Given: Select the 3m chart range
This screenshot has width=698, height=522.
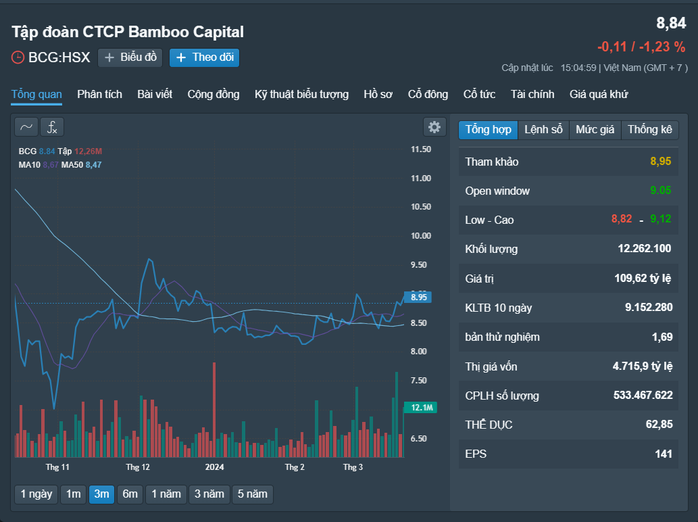Looking at the screenshot, I should pos(101,494).
